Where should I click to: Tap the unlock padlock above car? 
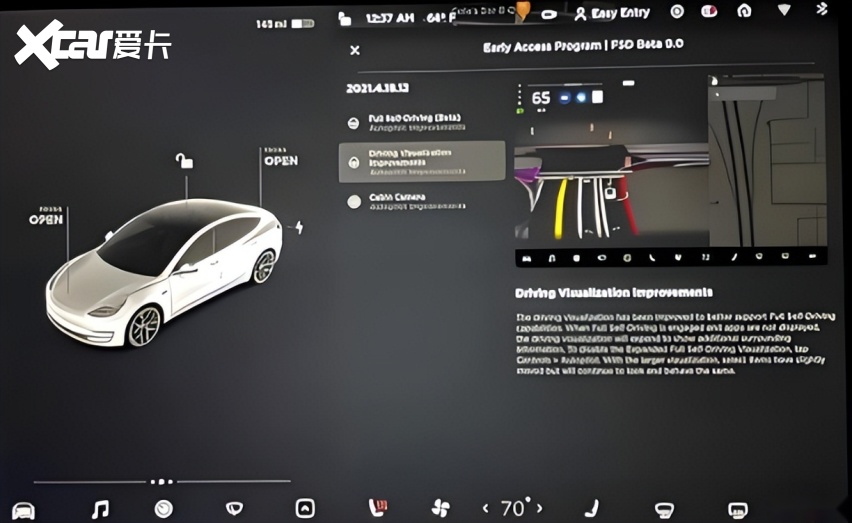click(x=184, y=160)
